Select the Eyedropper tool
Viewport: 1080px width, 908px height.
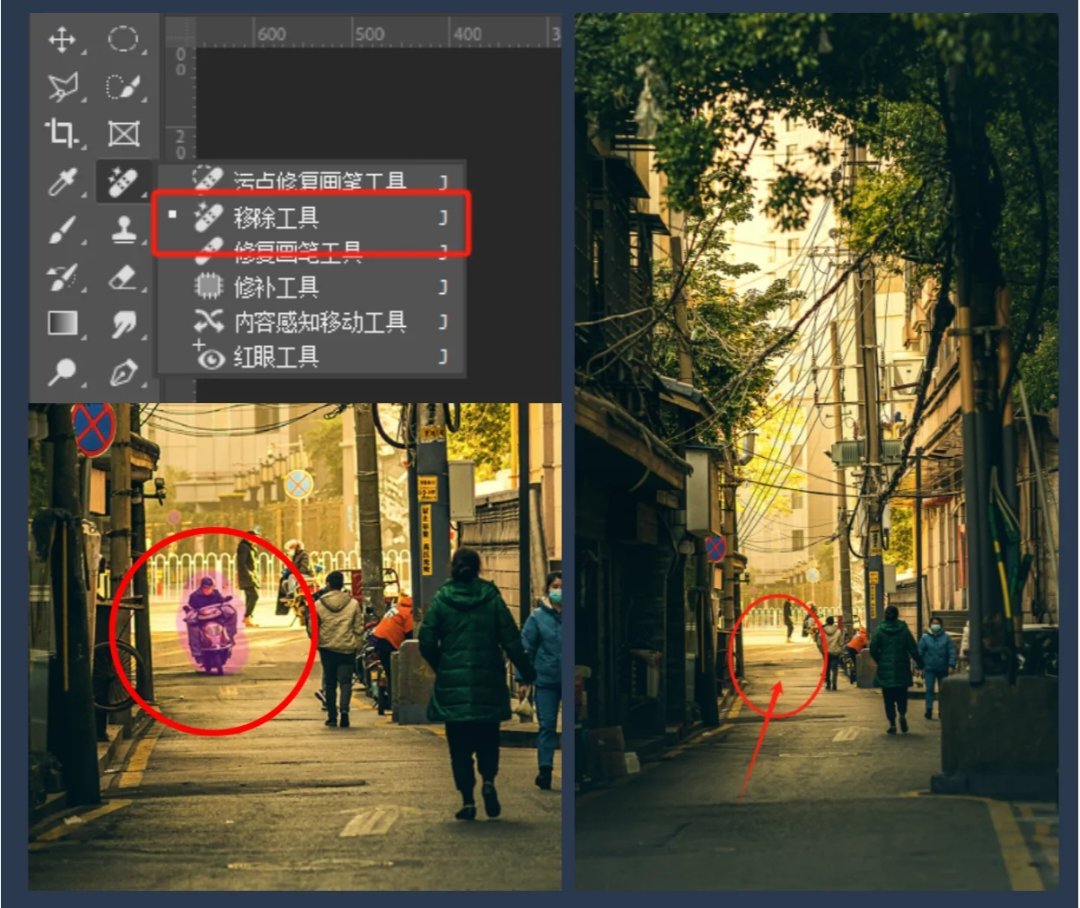coord(62,182)
